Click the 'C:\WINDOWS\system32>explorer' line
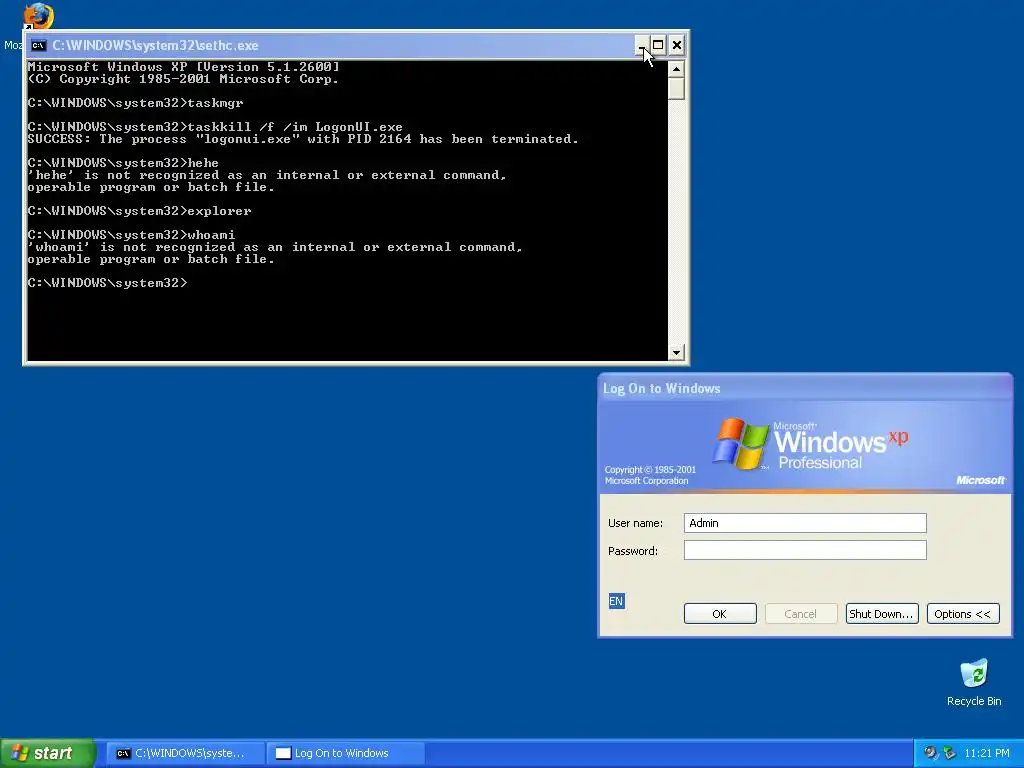The image size is (1024, 768). pyautogui.click(x=139, y=211)
